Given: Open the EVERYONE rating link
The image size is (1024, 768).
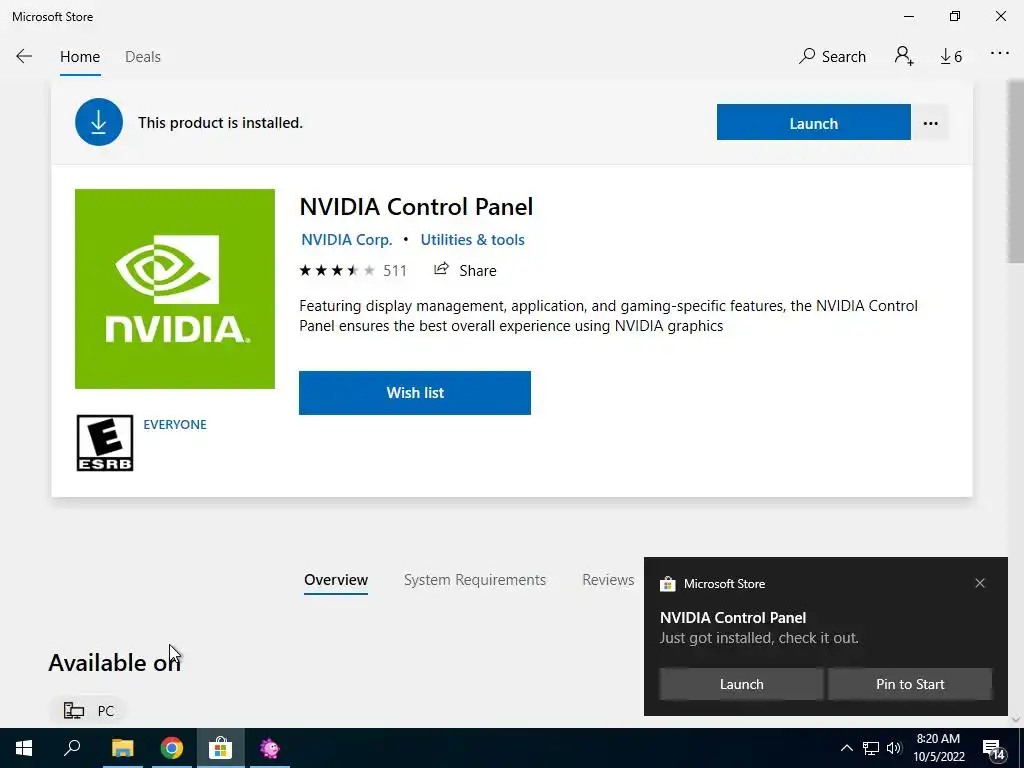Looking at the screenshot, I should (174, 424).
